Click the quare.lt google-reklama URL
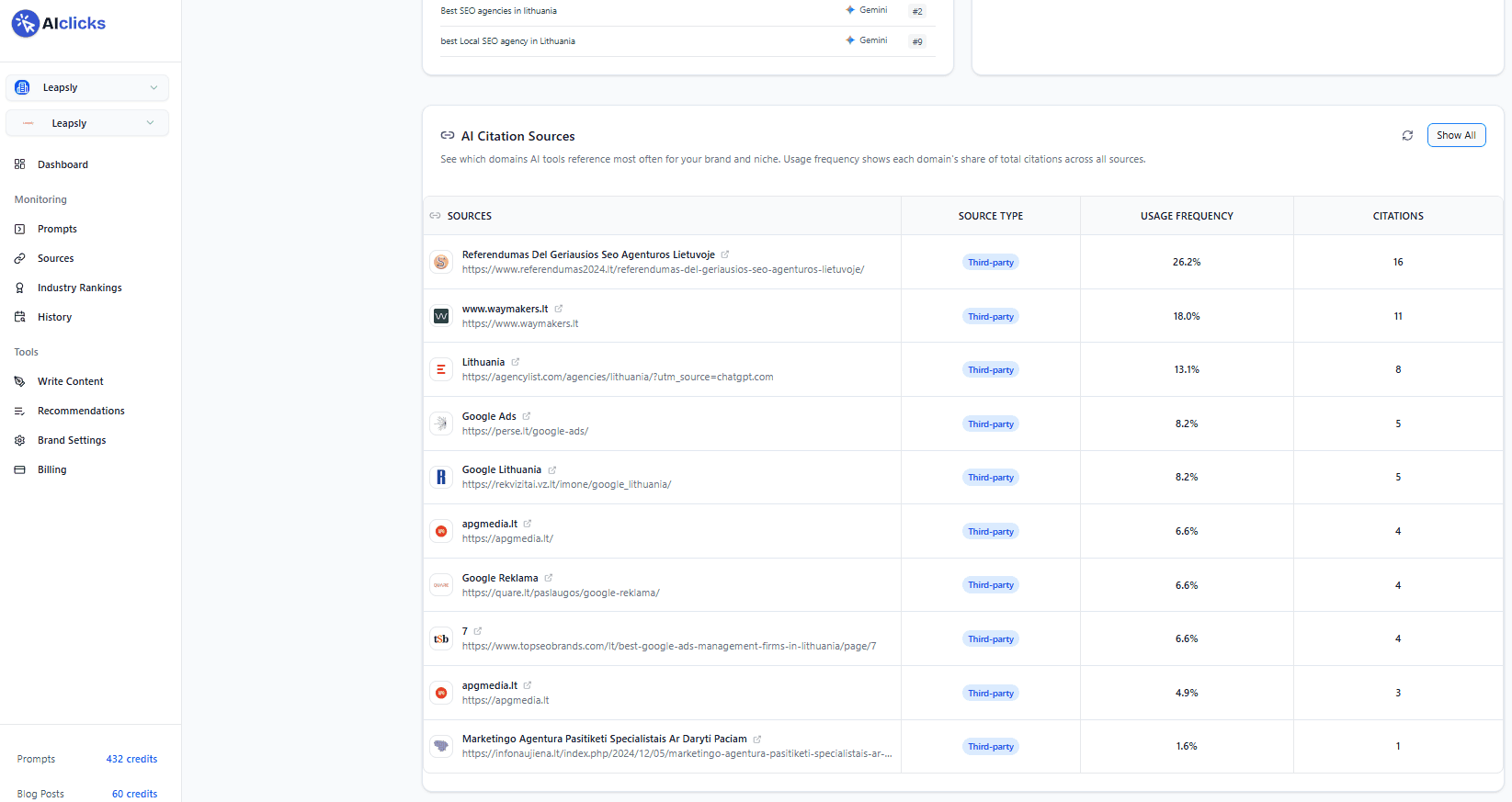Viewport: 1512px width, 802px height. click(561, 593)
